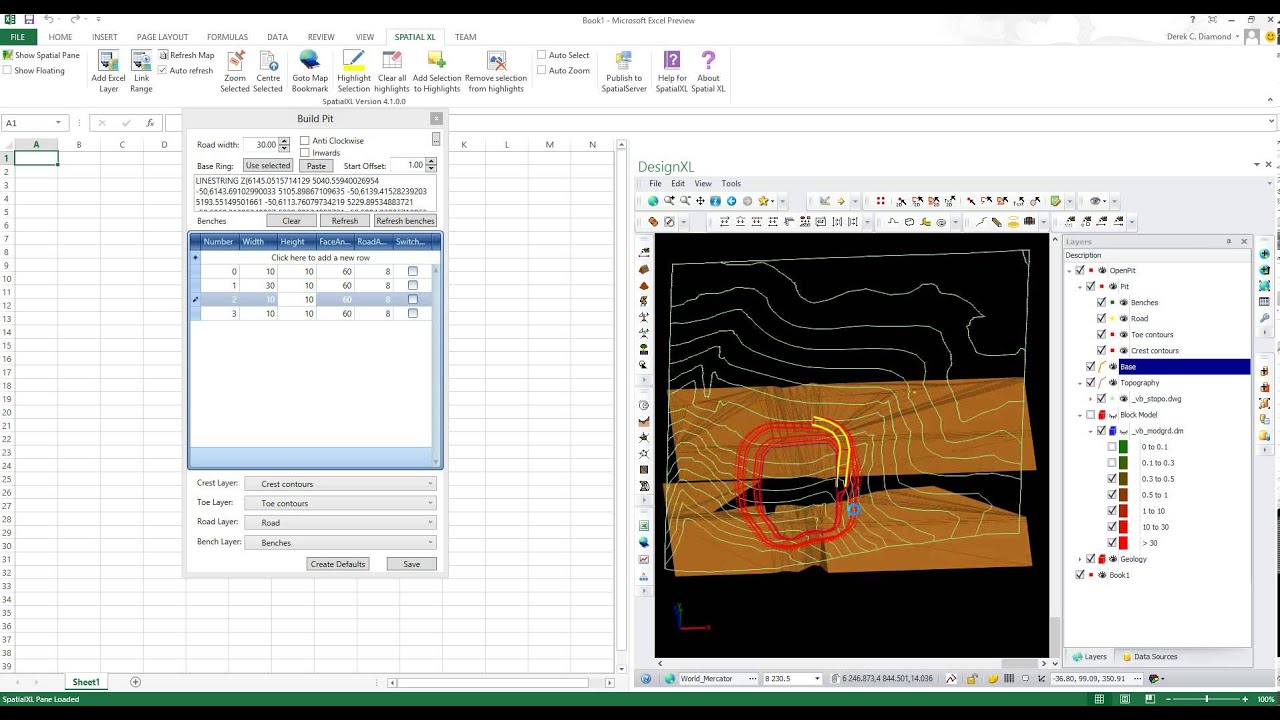The image size is (1280, 720).
Task: Click the Clear button for benches
Action: (291, 221)
